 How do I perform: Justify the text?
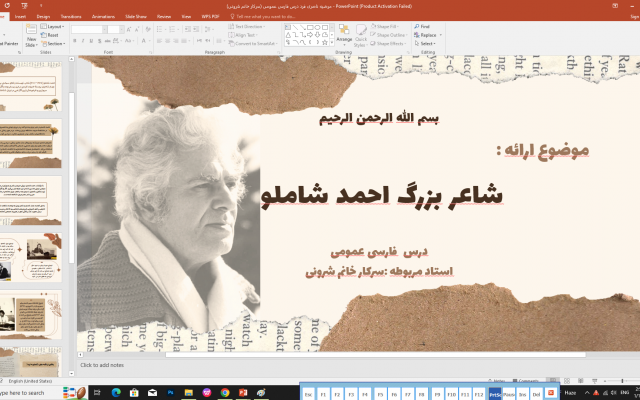(x=185, y=41)
